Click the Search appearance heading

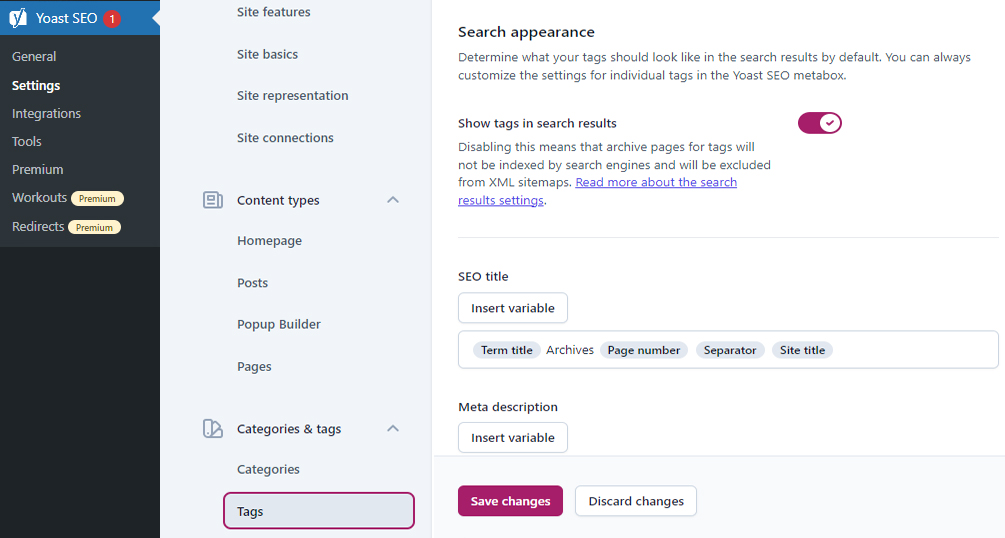pos(526,32)
